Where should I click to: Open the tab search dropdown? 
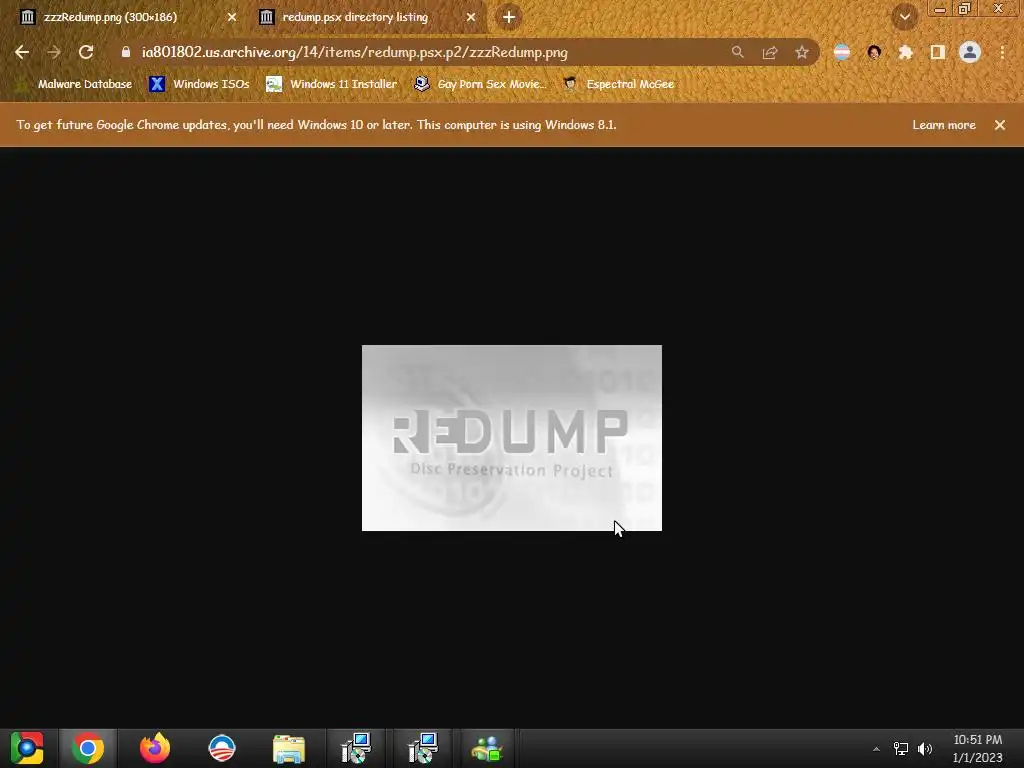(x=904, y=17)
